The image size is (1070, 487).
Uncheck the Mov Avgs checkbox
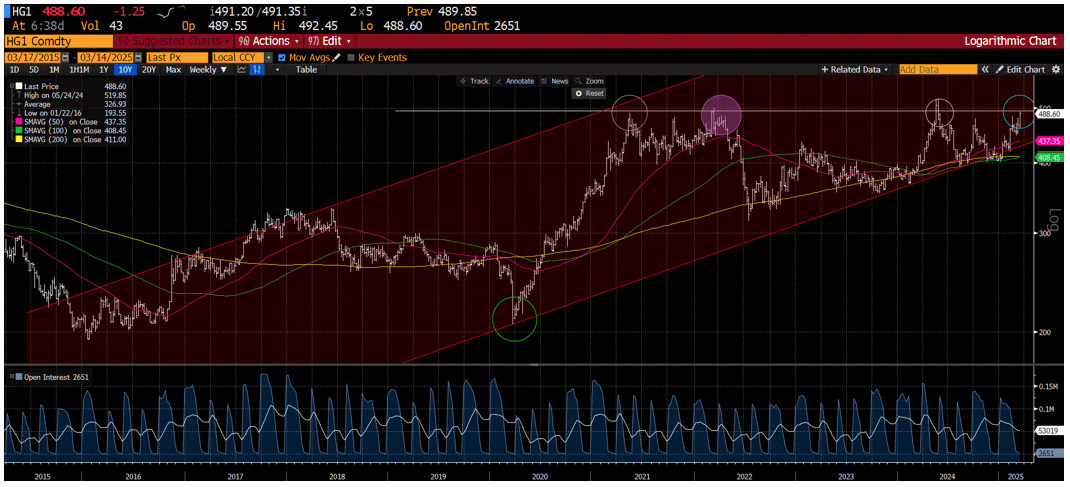[x=281, y=58]
